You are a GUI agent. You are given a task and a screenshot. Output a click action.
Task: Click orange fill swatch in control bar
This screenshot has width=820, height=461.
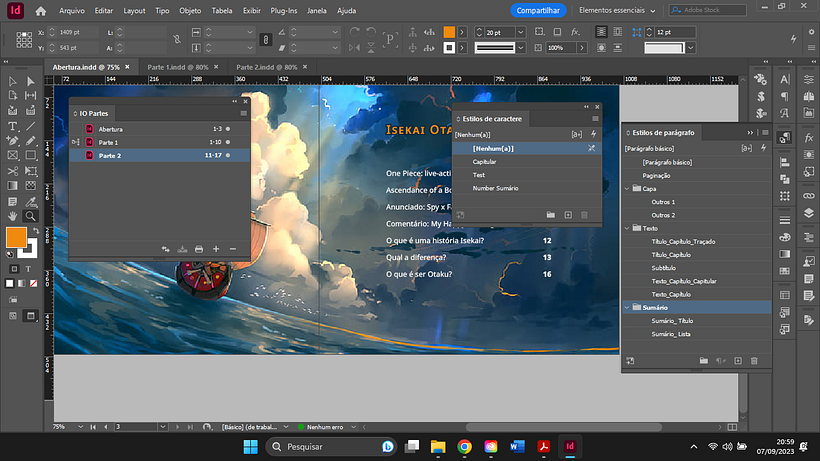point(449,32)
